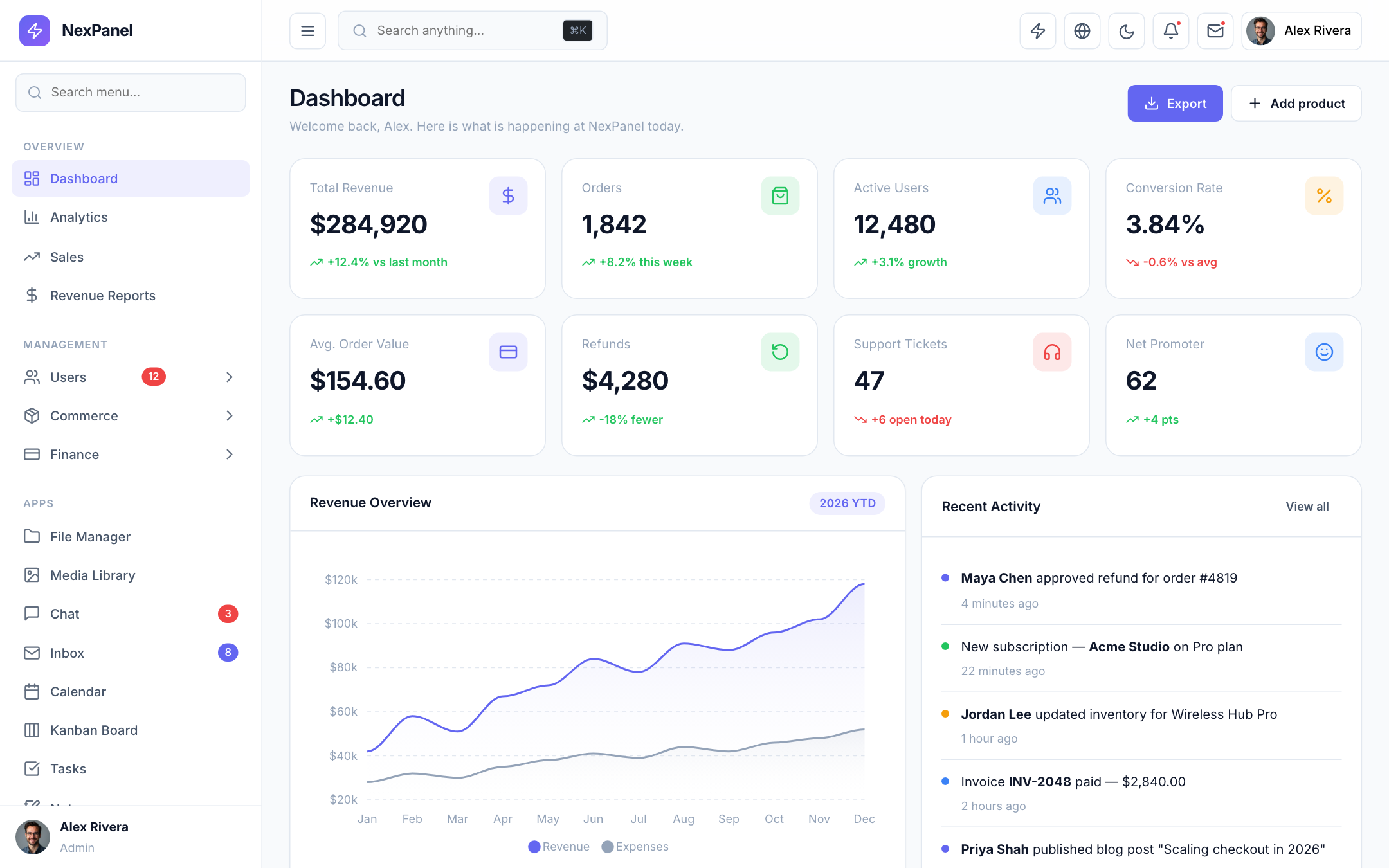Viewport: 1389px width, 868px height.
Task: Click the headphones icon on Support Tickets card
Action: pos(1052,352)
